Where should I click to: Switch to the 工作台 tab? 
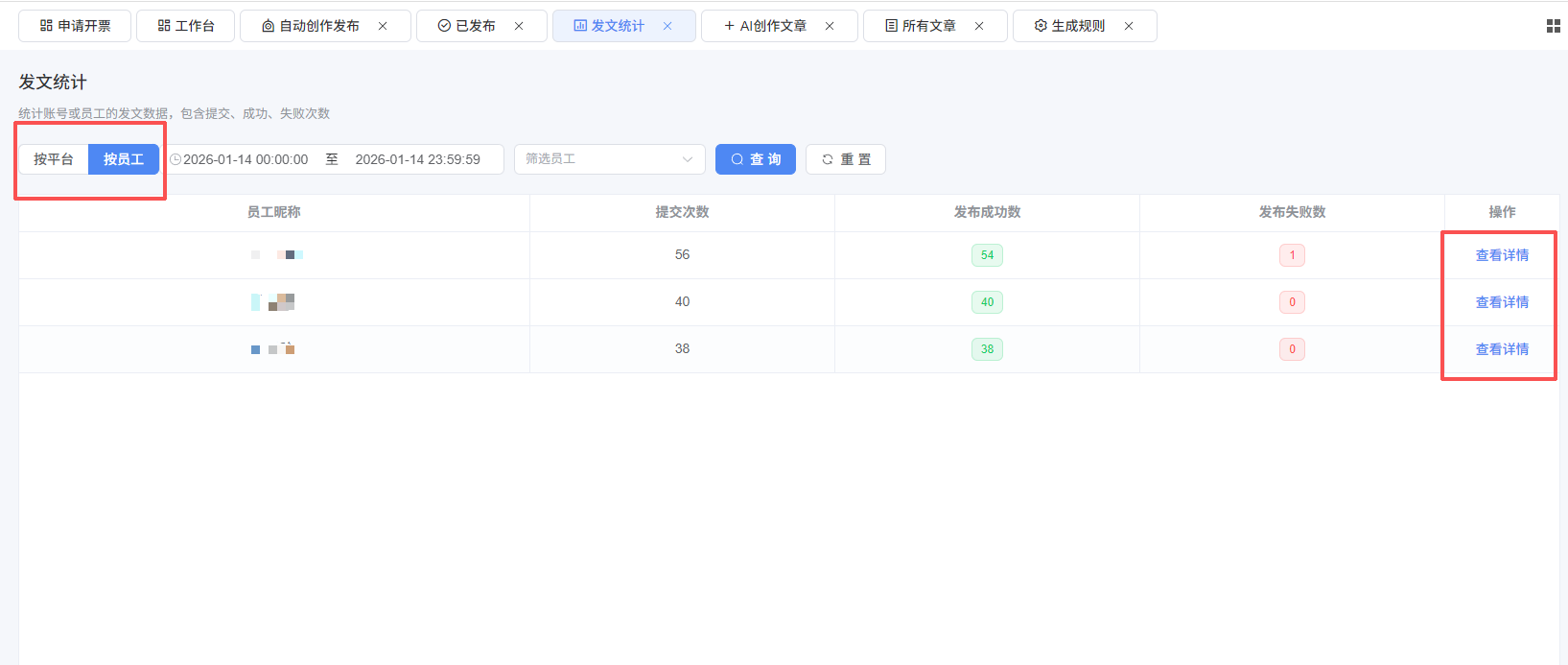[186, 26]
